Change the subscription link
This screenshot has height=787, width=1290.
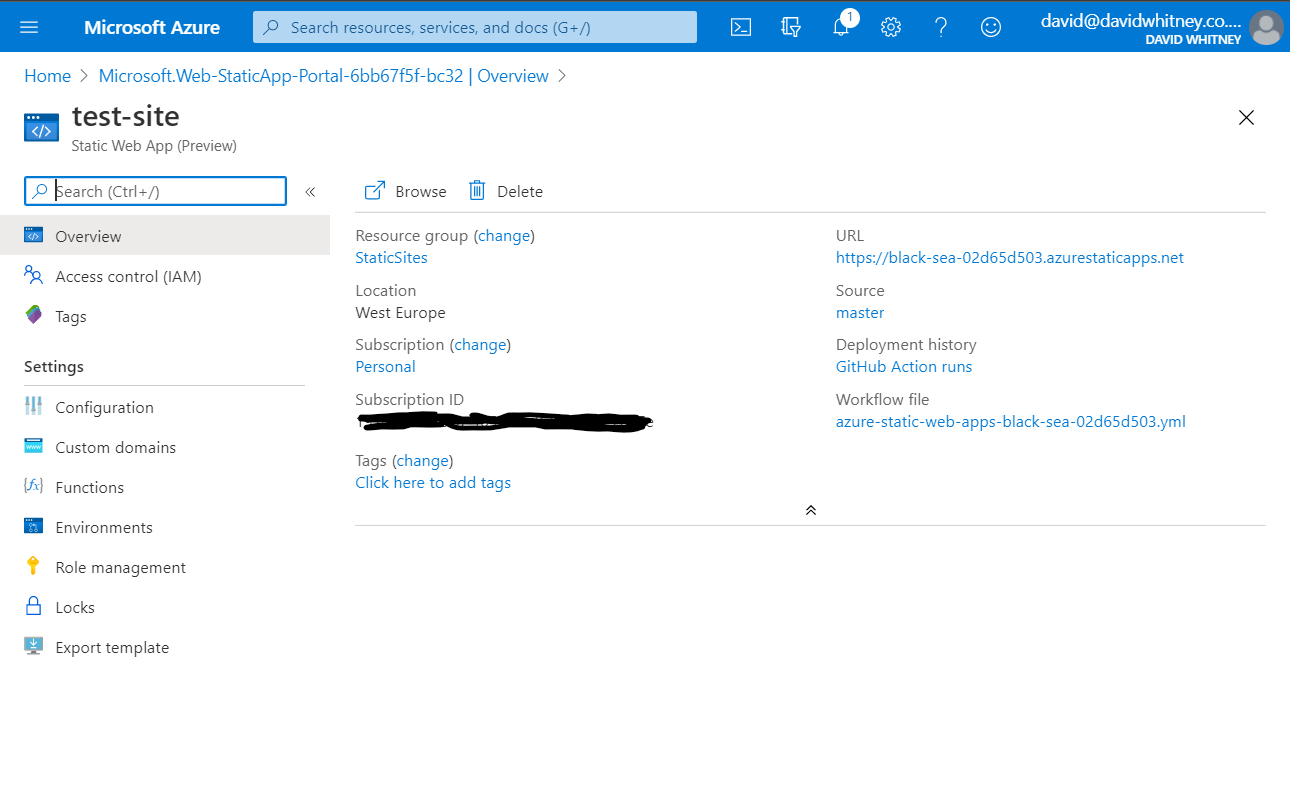[480, 345]
